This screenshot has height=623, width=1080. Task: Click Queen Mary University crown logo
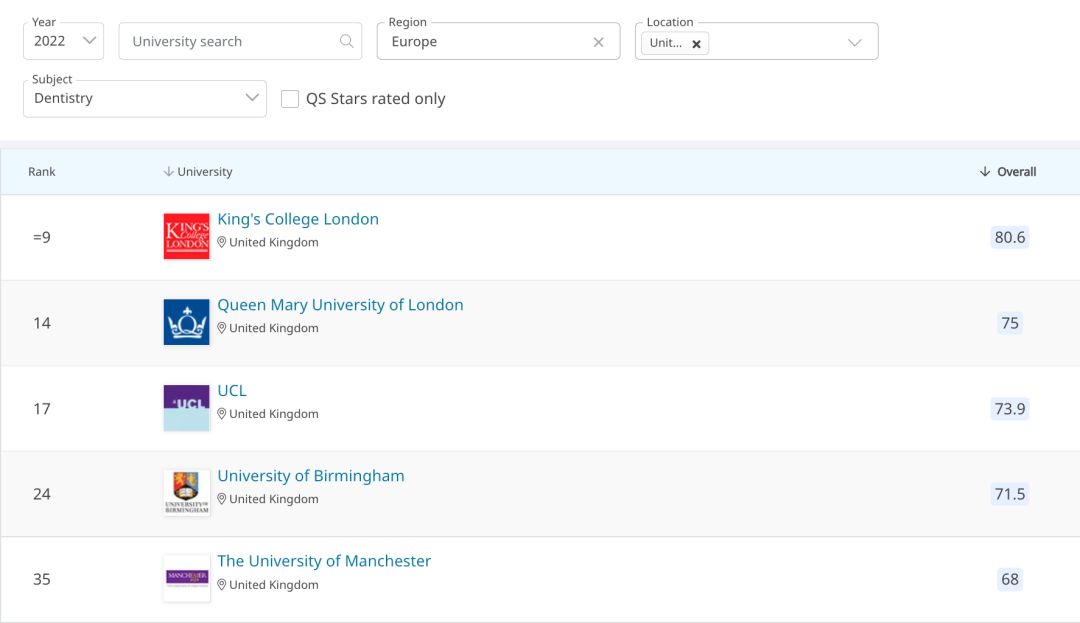[186, 322]
